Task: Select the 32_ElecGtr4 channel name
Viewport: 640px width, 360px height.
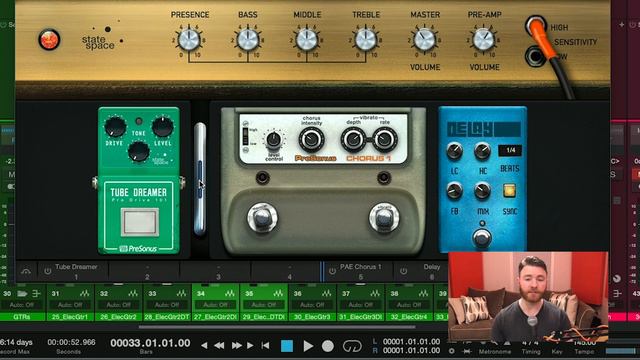Action: point(409,317)
